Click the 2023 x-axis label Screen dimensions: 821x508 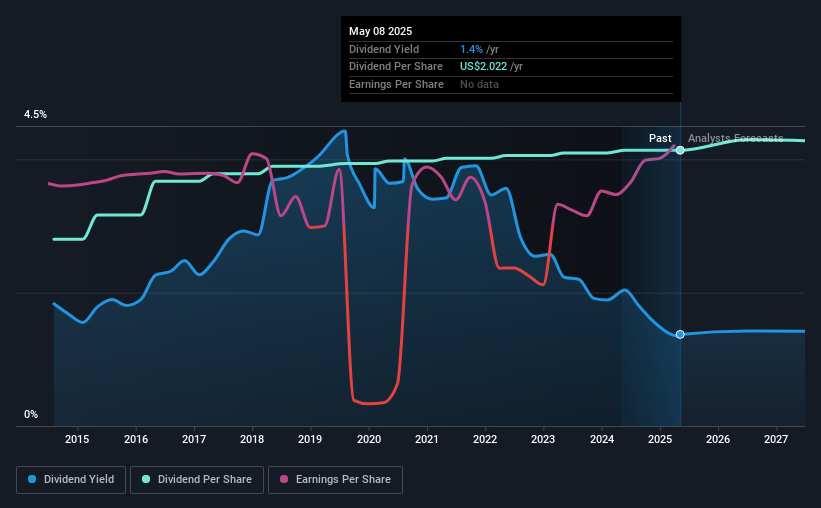[x=543, y=439]
